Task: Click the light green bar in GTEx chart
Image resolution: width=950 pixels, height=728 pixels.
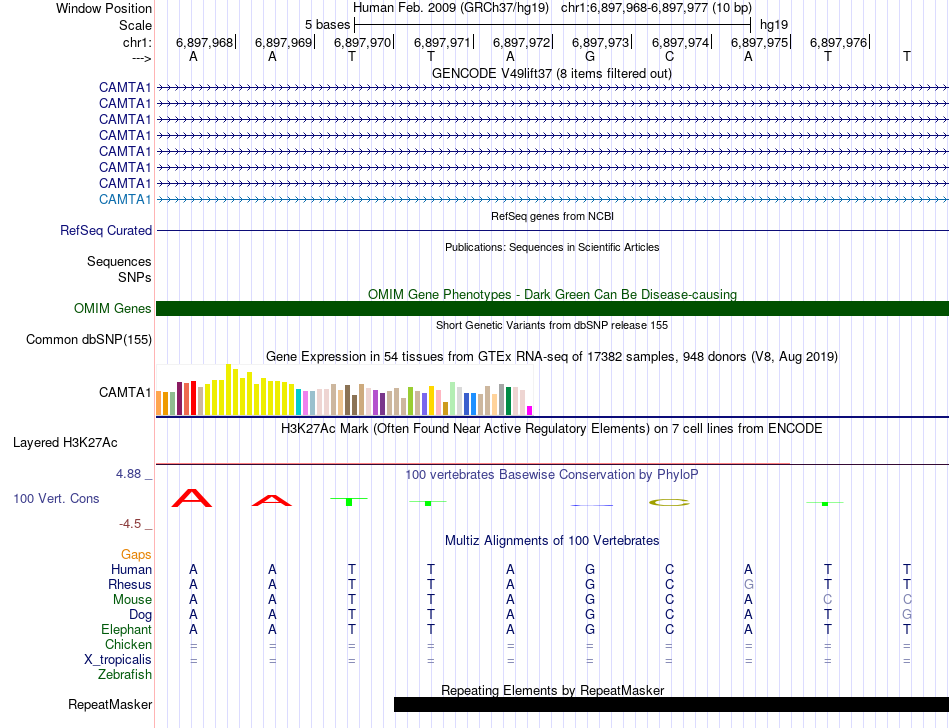Action: click(x=453, y=399)
